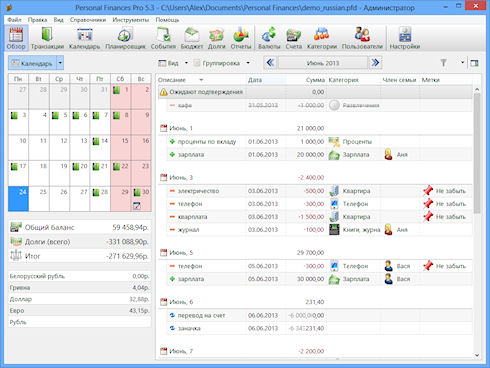This screenshot has width=490, height=368.
Task: Open the dropdown arrow next to Календарь button
Action: pos(60,63)
